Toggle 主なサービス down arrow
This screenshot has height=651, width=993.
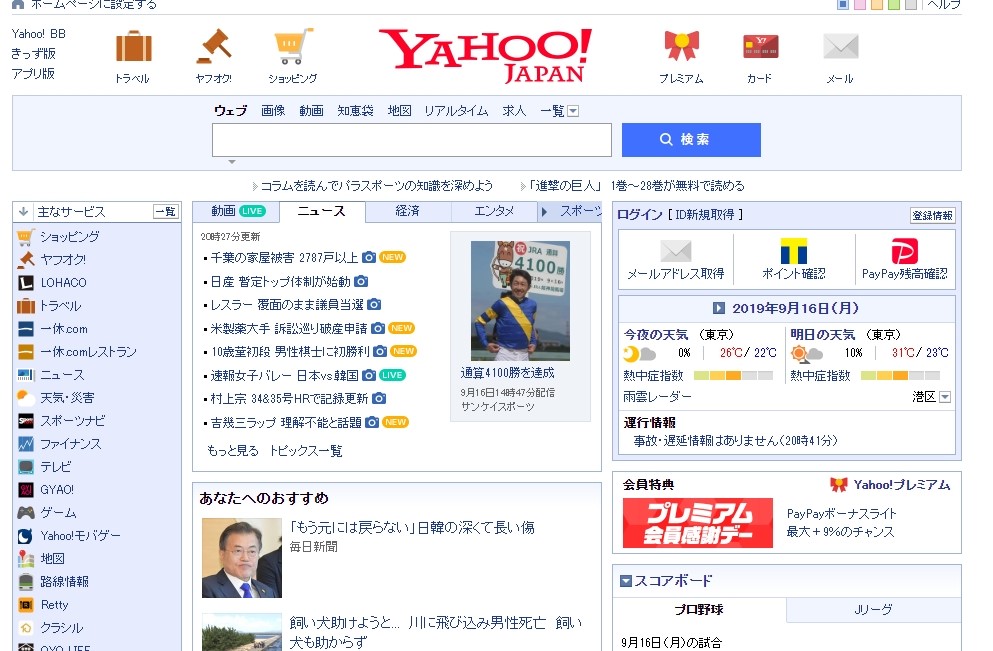[x=23, y=212]
